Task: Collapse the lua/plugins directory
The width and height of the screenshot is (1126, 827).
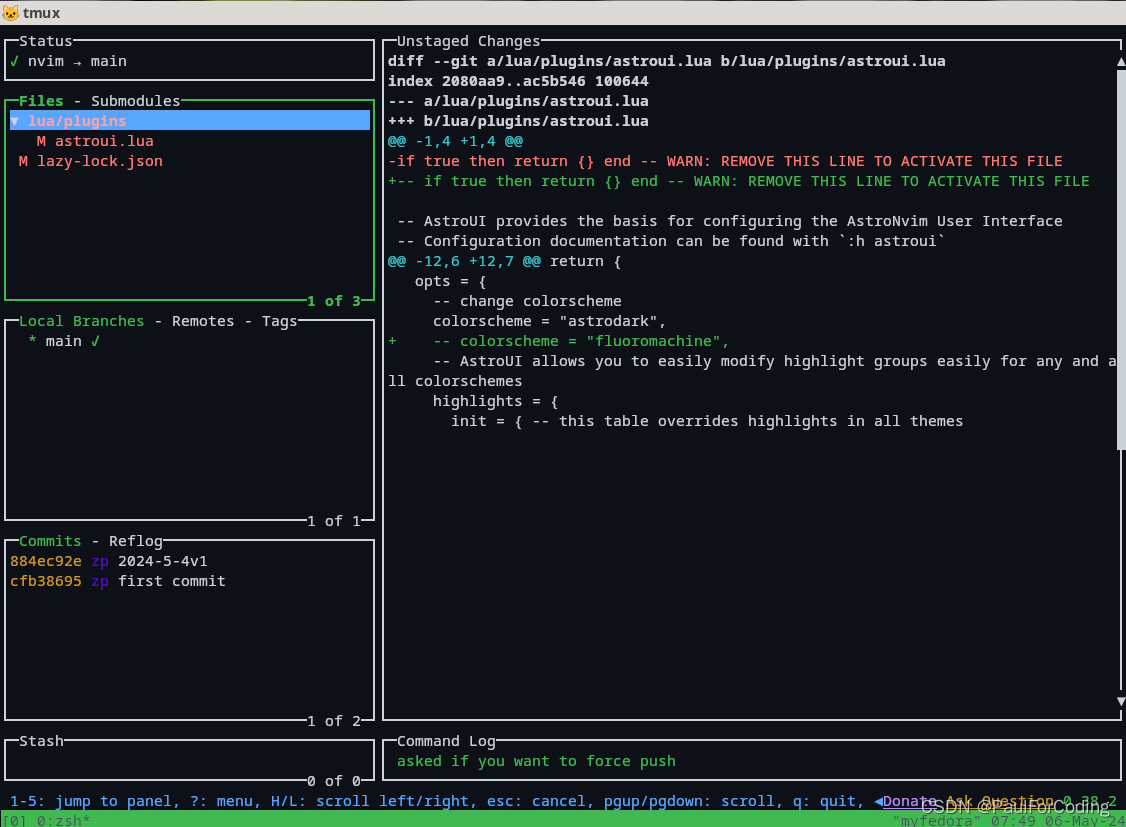Action: pos(15,121)
